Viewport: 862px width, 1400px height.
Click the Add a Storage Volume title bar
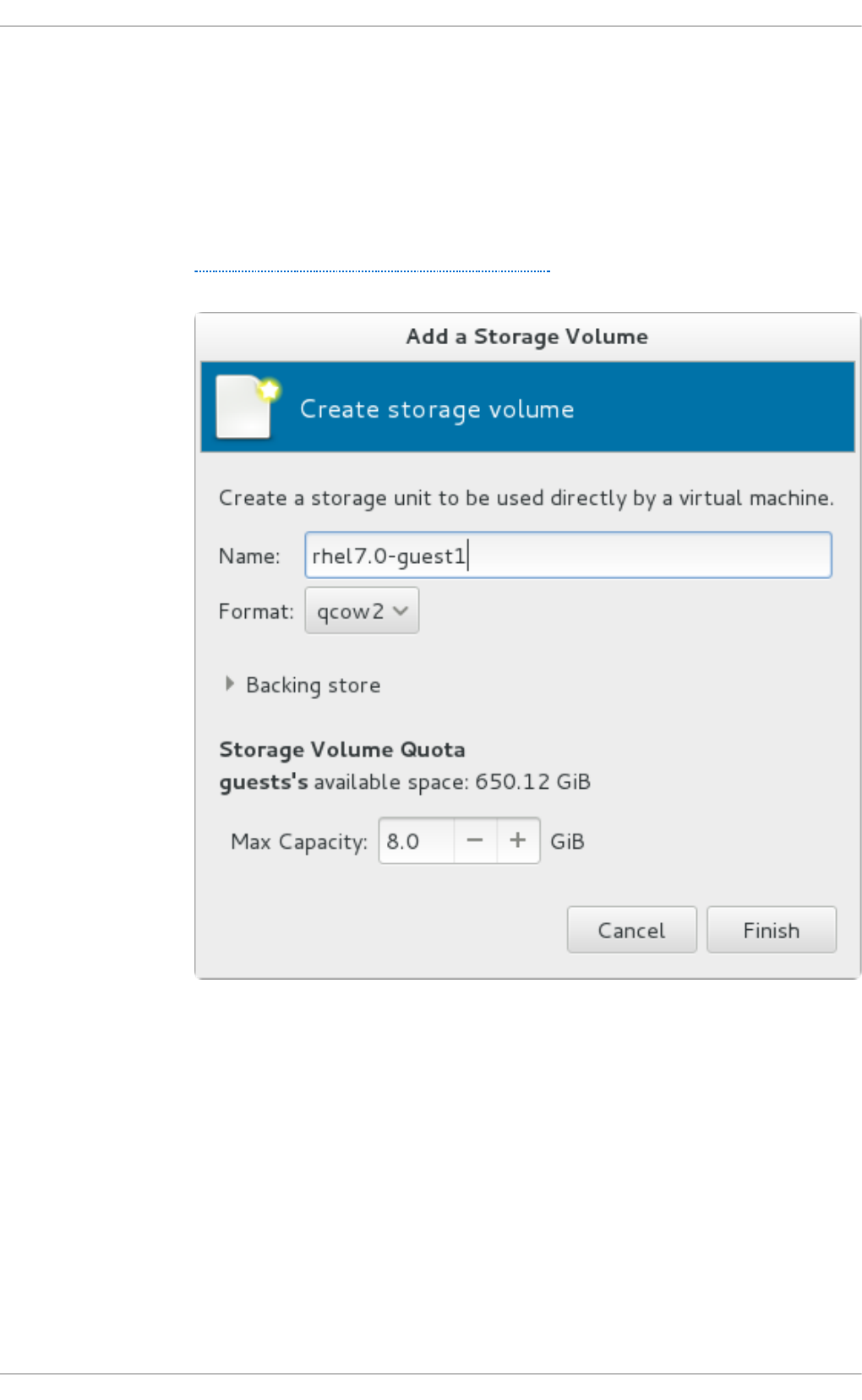pos(526,336)
